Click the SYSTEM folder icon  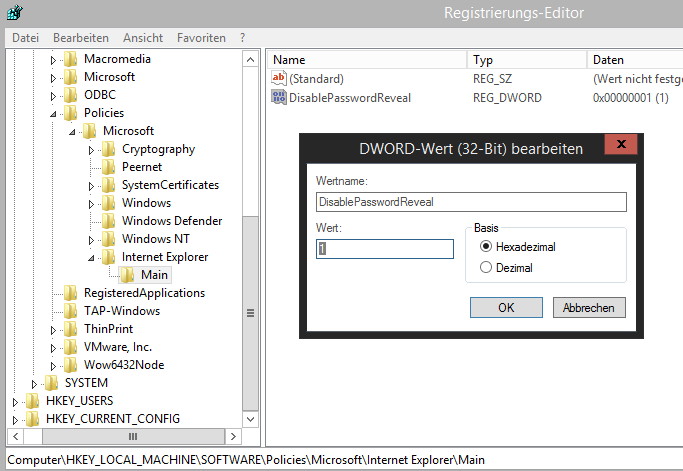(x=51, y=383)
